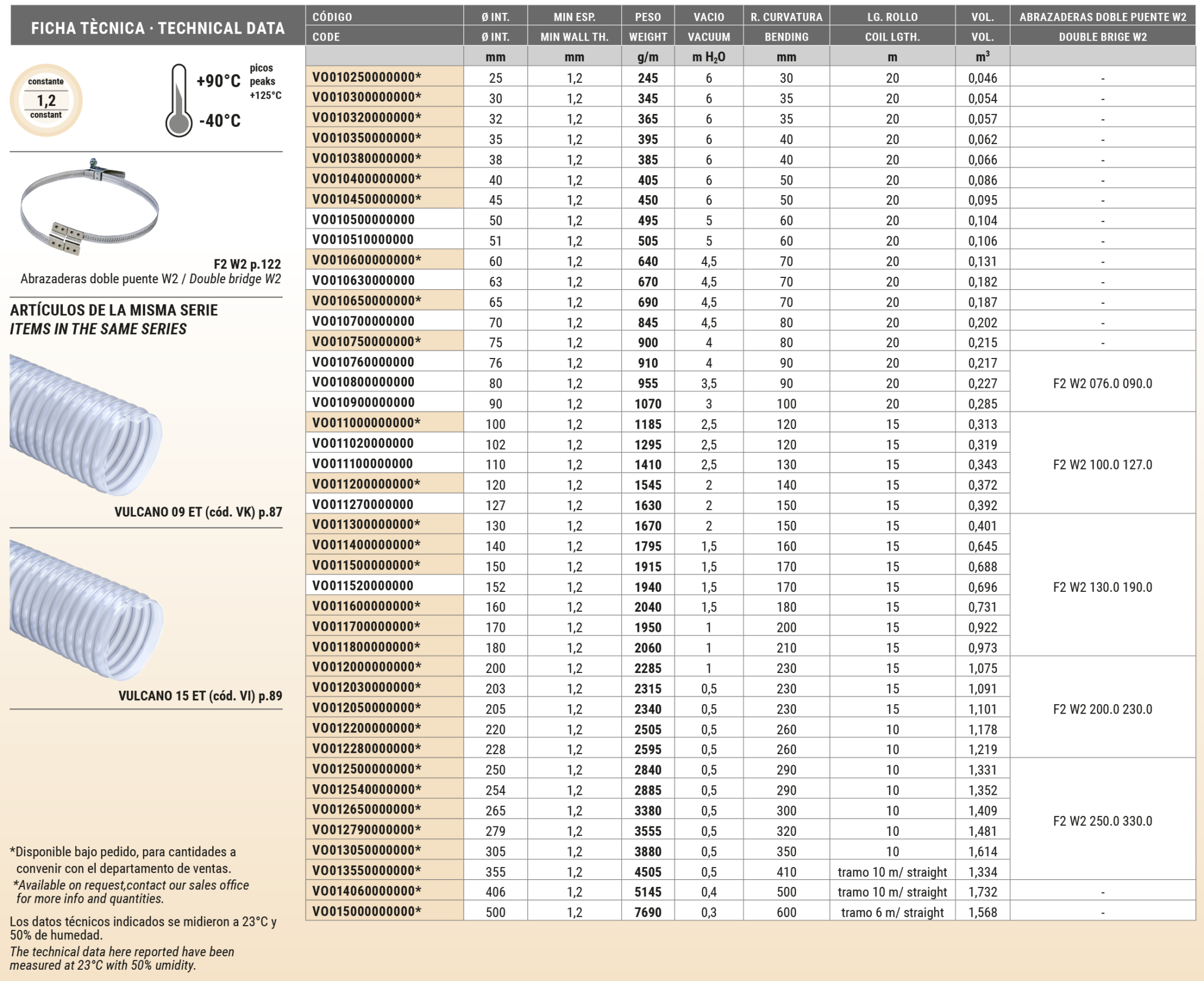Click the 'tramo 6 m/ straight' cell
The image size is (1204, 981).
point(892,912)
